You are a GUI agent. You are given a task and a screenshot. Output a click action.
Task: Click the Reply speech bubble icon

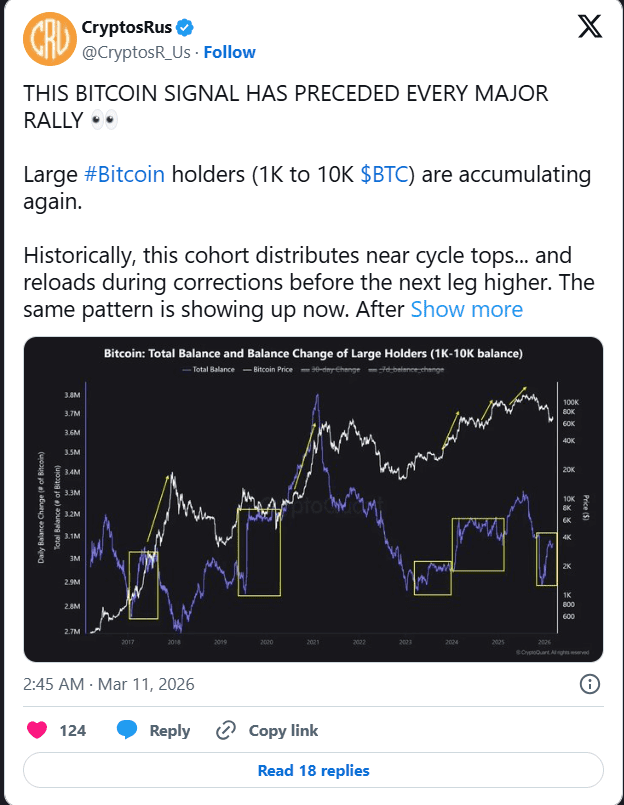click(127, 731)
